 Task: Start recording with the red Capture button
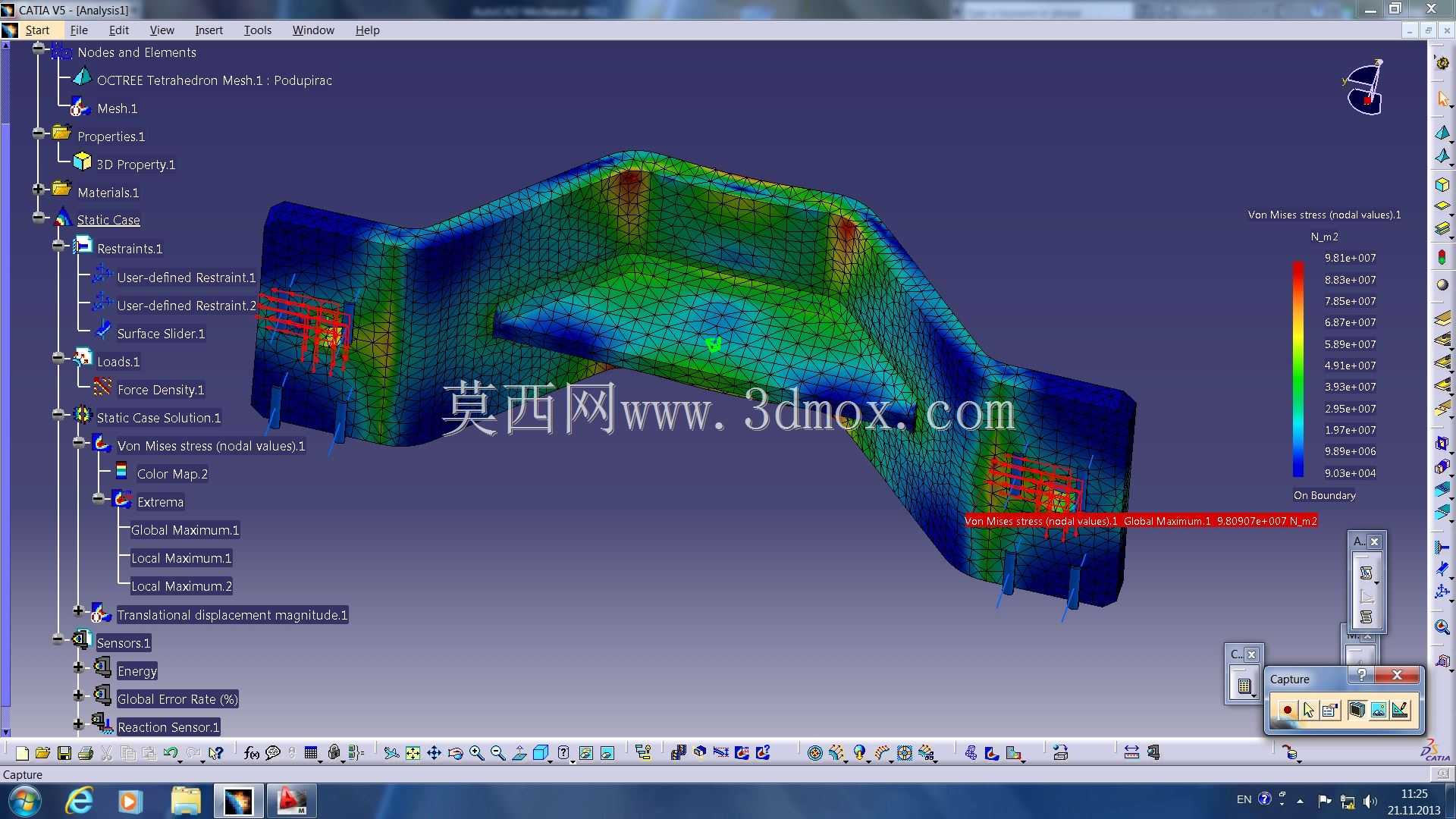(x=1287, y=711)
